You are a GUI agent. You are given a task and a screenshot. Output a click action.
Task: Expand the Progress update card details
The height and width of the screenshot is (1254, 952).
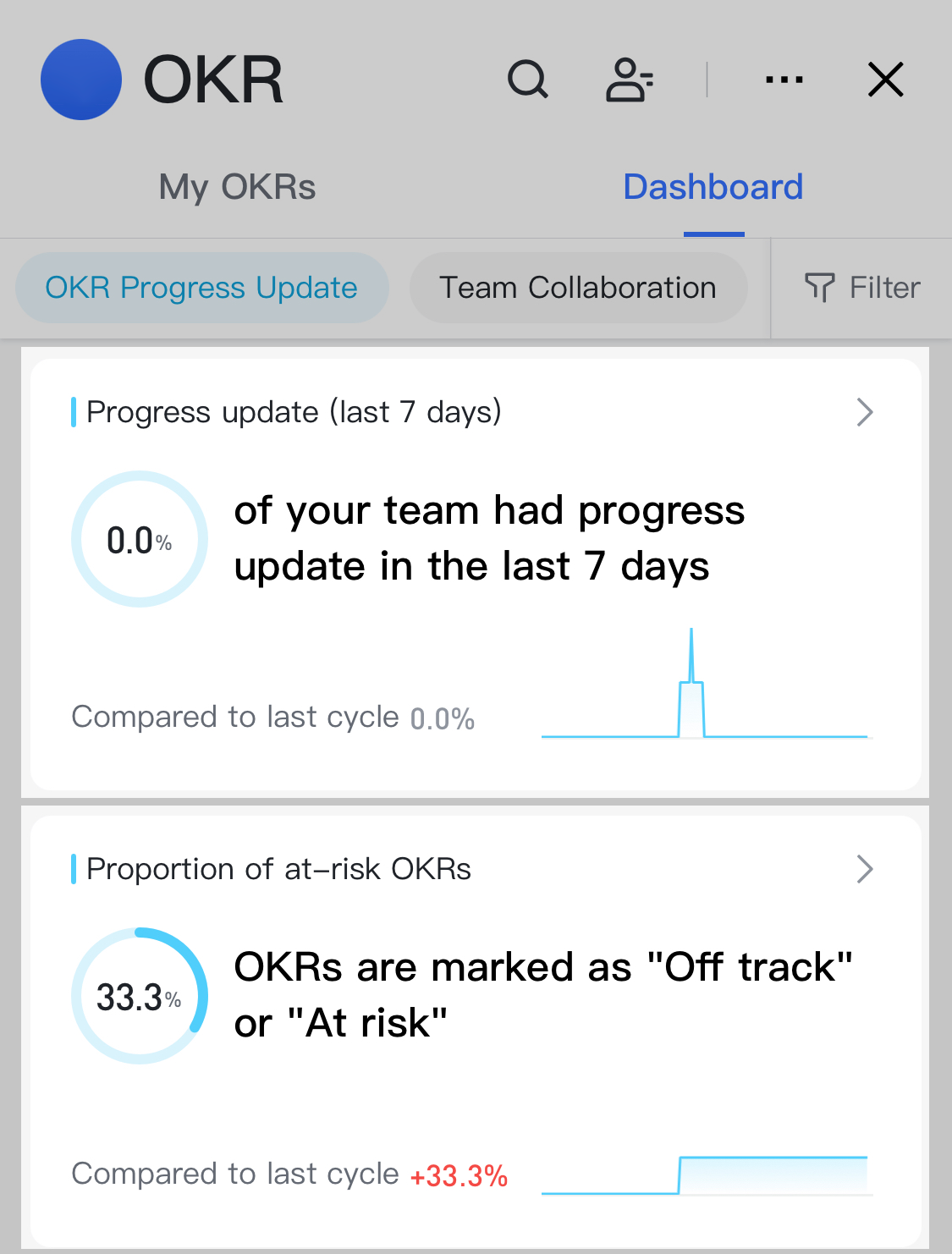point(865,412)
